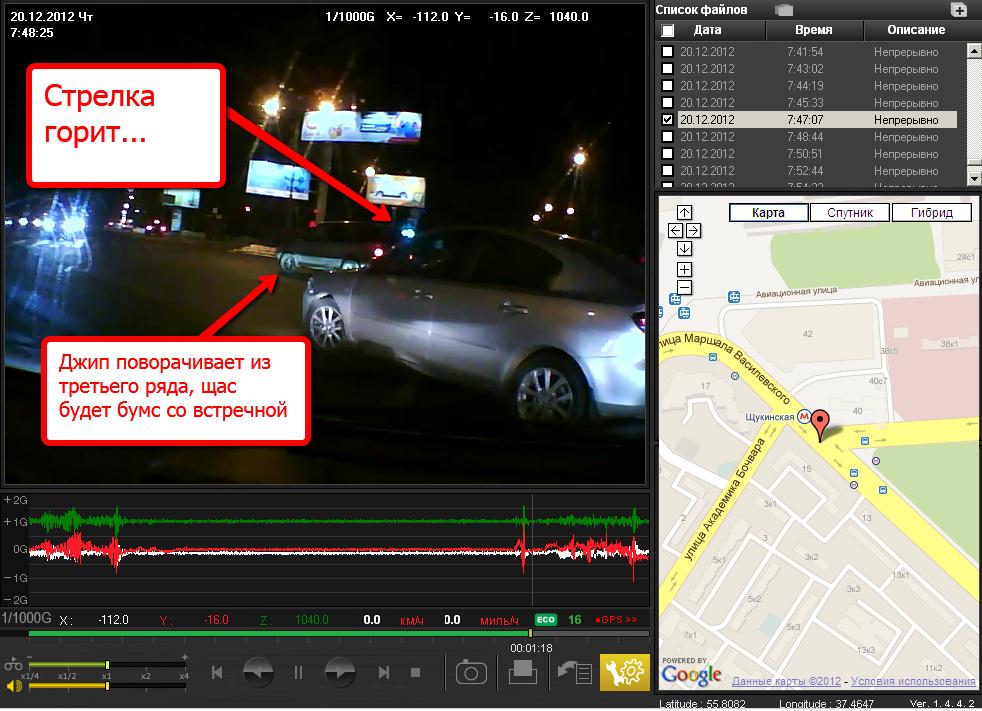This screenshot has height=711, width=982.
Task: Open settings with the yellow gear icon
Action: click(x=625, y=672)
